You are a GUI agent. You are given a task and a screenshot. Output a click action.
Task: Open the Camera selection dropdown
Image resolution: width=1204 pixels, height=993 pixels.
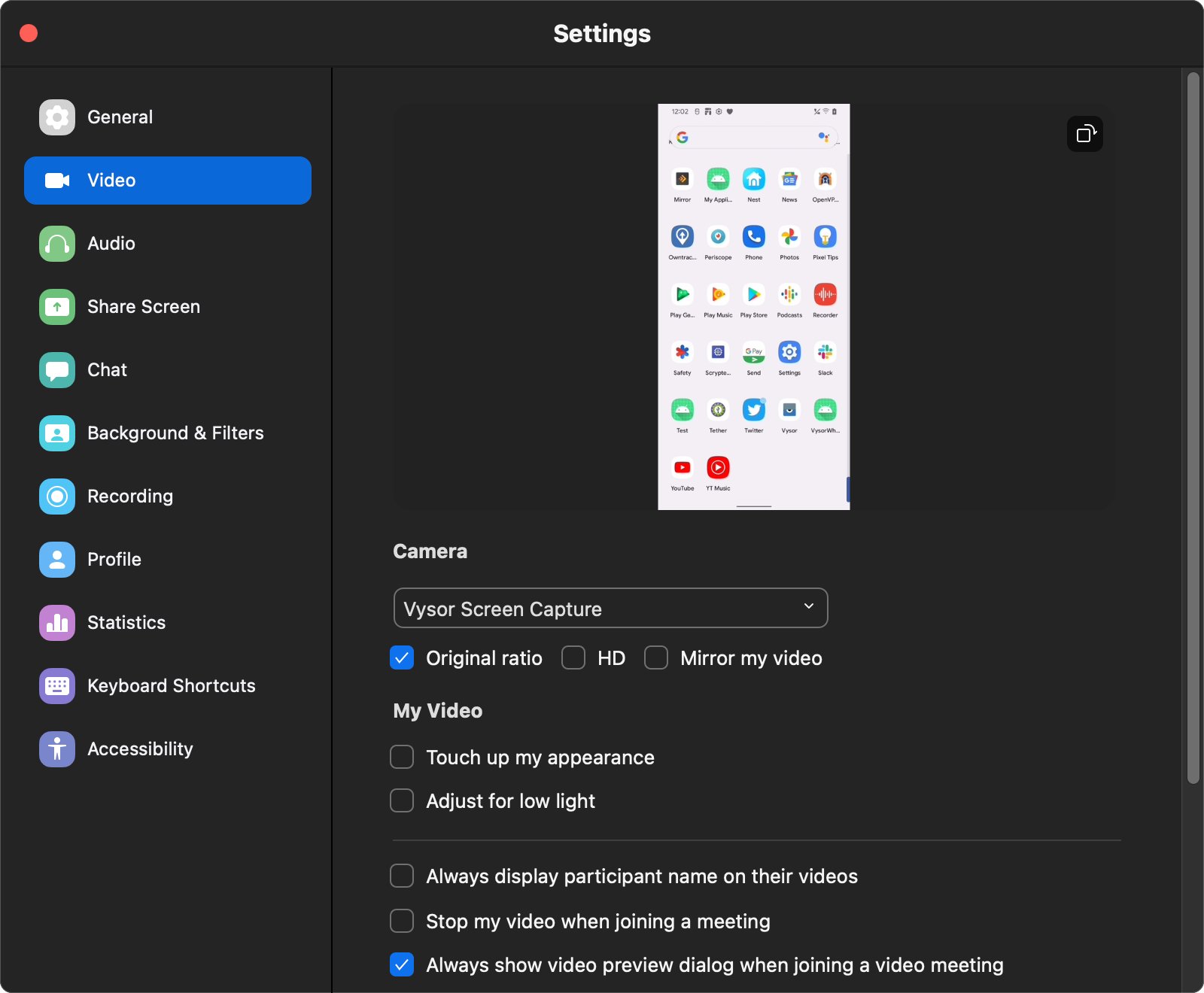pyautogui.click(x=610, y=608)
